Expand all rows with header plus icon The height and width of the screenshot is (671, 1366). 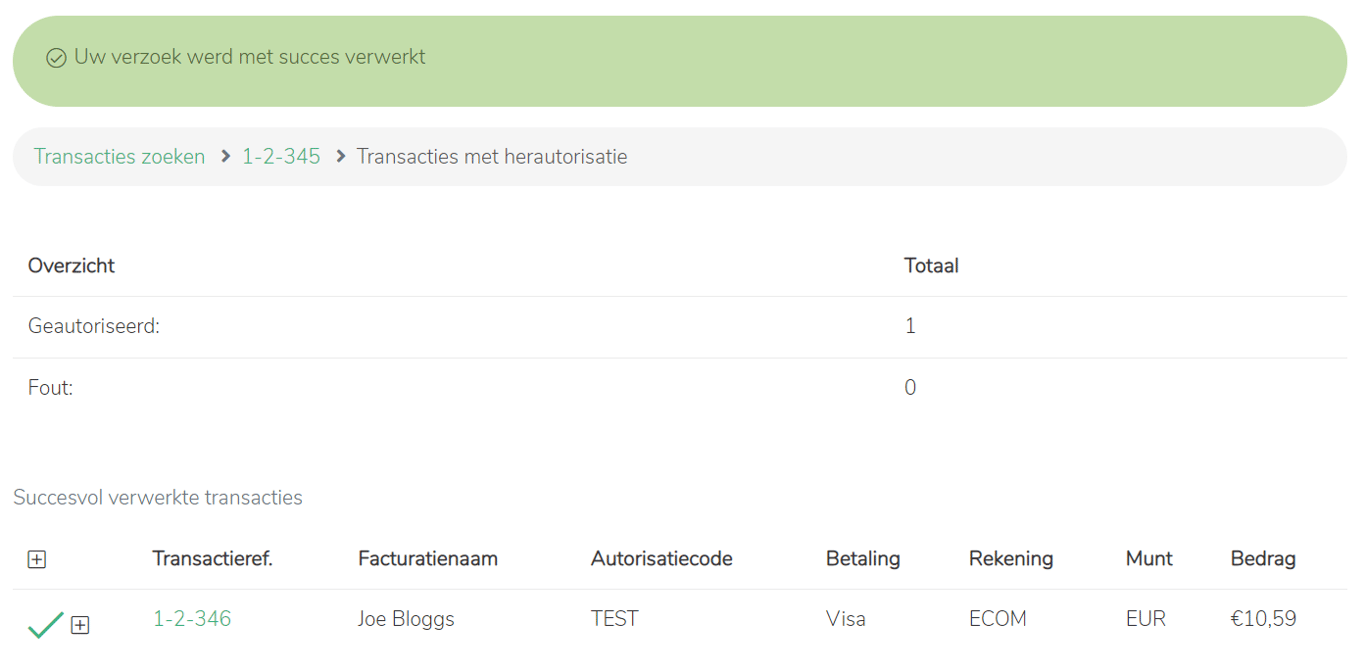point(37,560)
